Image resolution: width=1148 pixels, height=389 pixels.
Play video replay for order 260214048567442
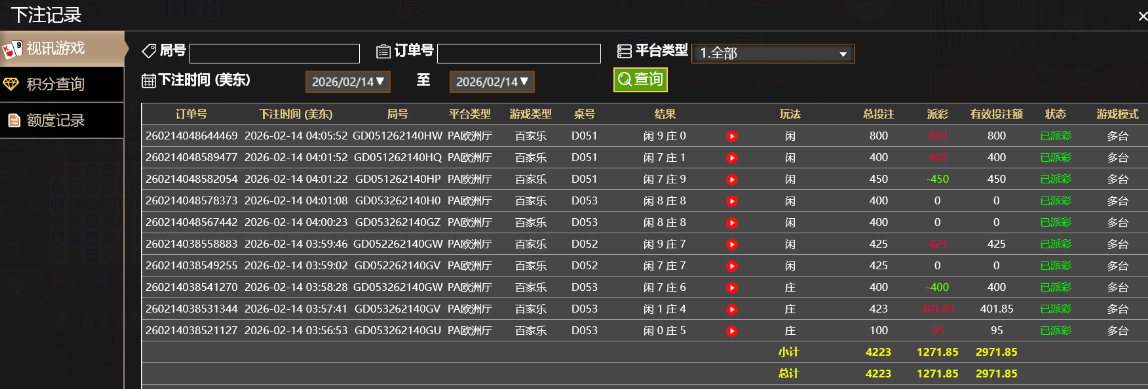(x=731, y=223)
